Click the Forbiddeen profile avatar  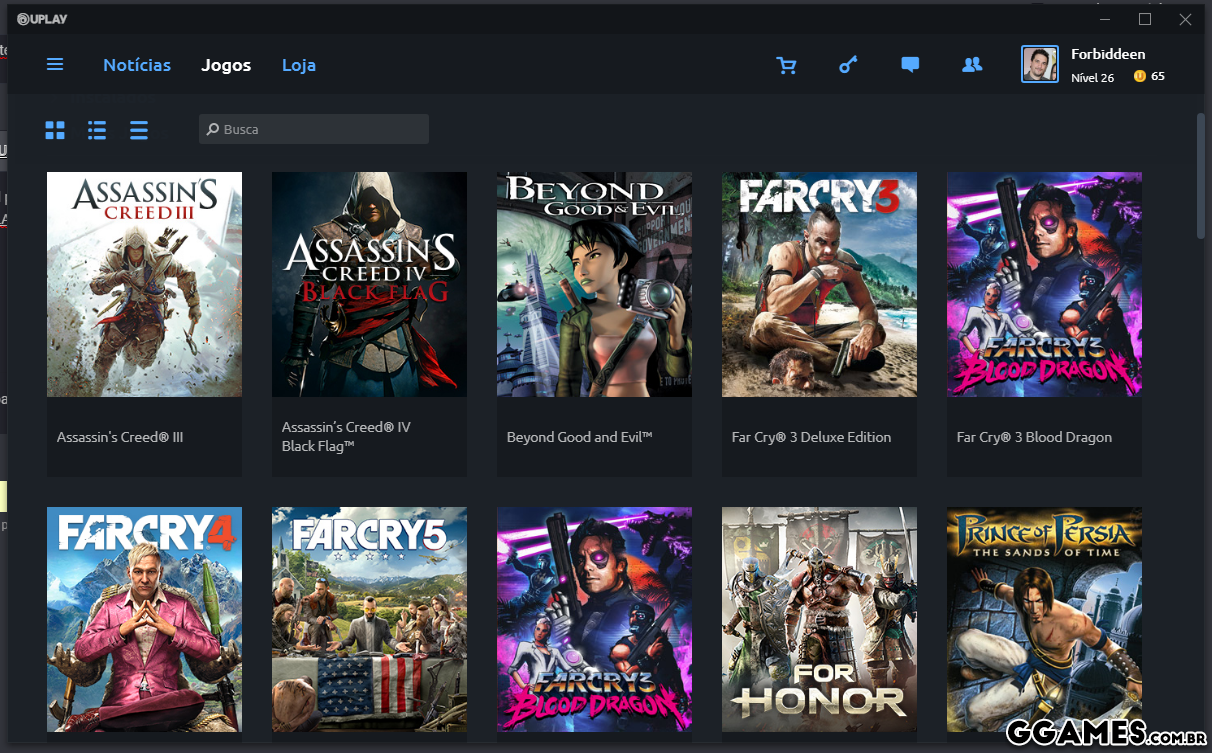click(x=1040, y=65)
